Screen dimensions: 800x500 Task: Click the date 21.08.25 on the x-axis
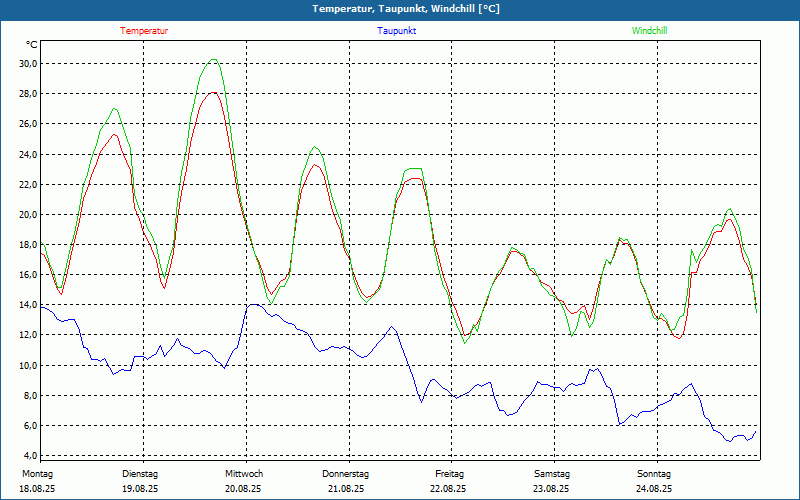[x=346, y=489]
